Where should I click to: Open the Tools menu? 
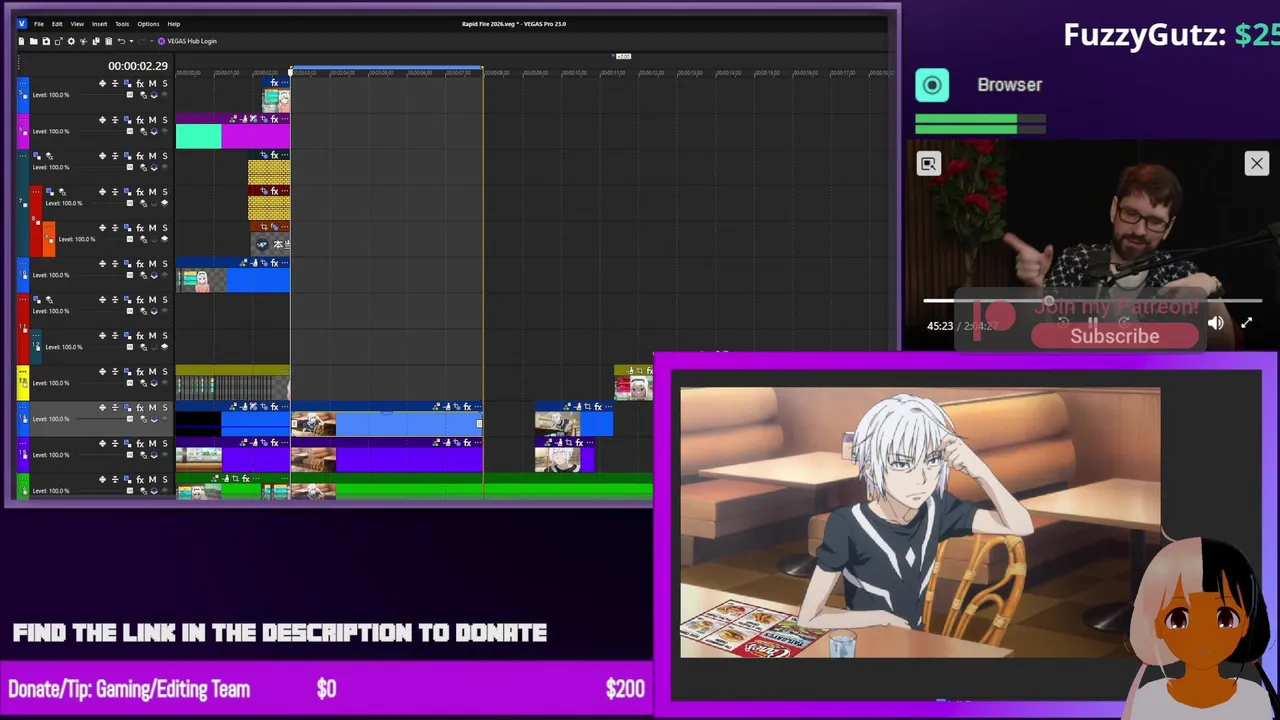[x=122, y=24]
